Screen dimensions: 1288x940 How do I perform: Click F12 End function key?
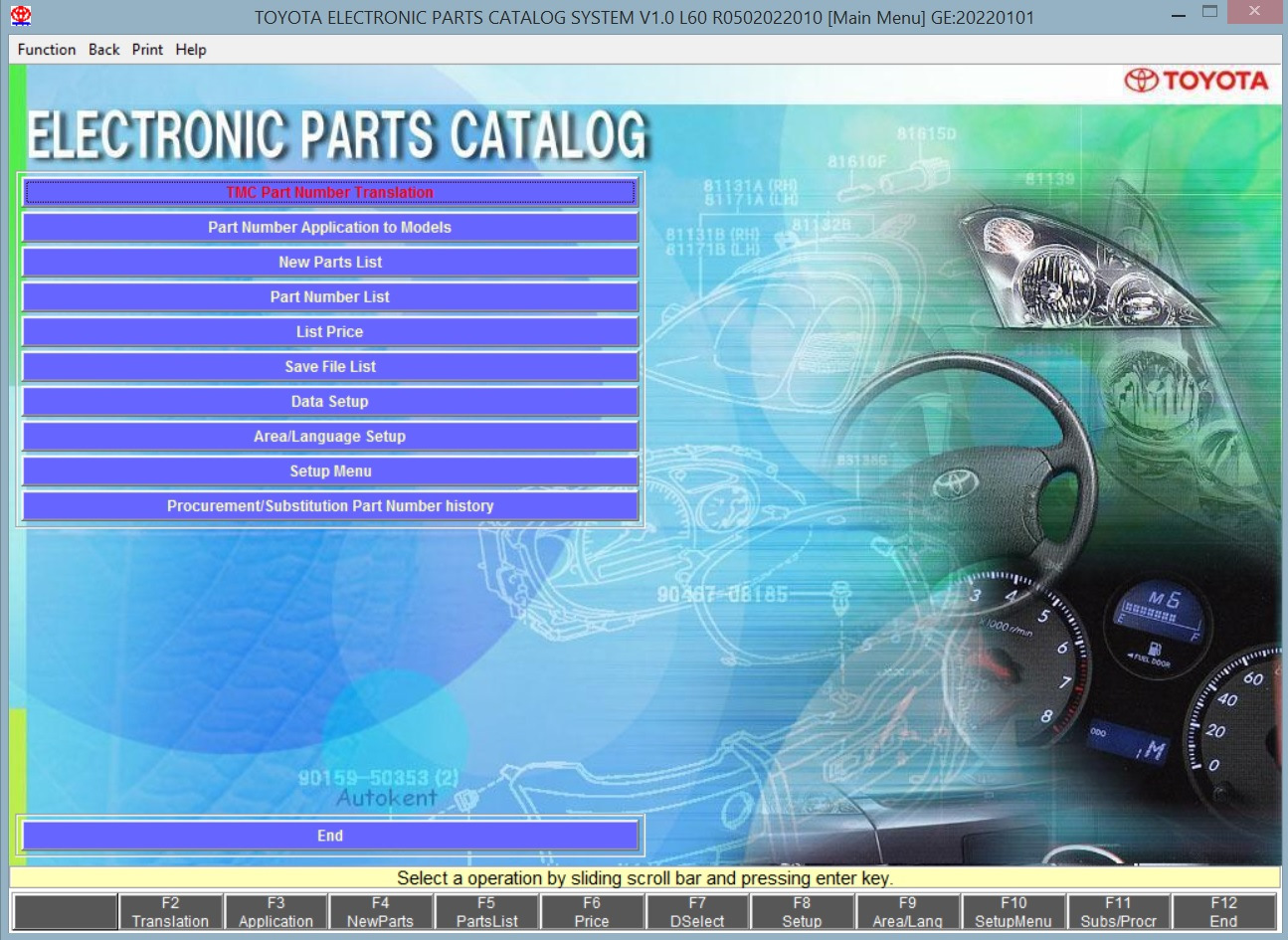[1224, 912]
